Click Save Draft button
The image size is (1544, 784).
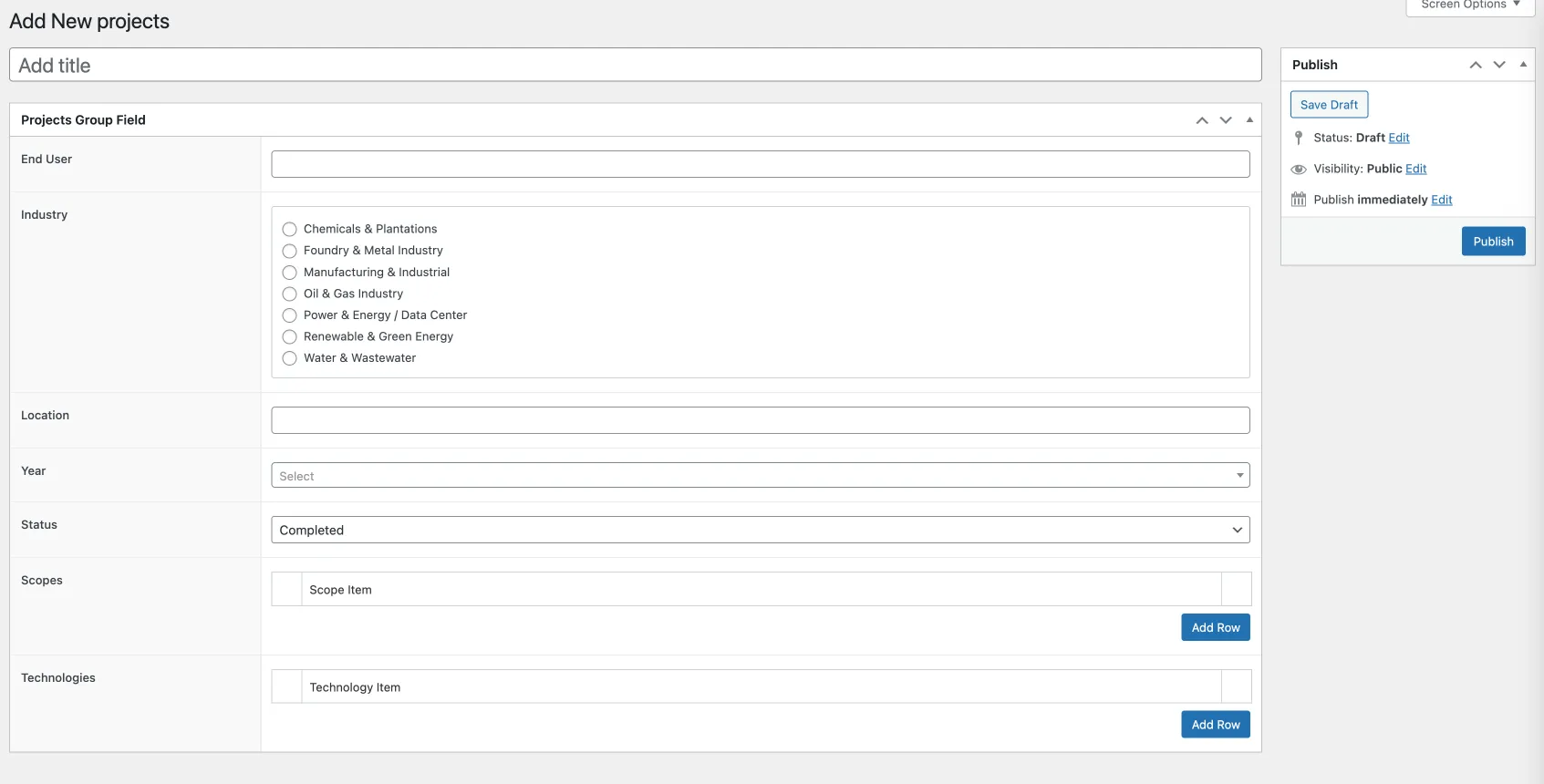click(1329, 105)
